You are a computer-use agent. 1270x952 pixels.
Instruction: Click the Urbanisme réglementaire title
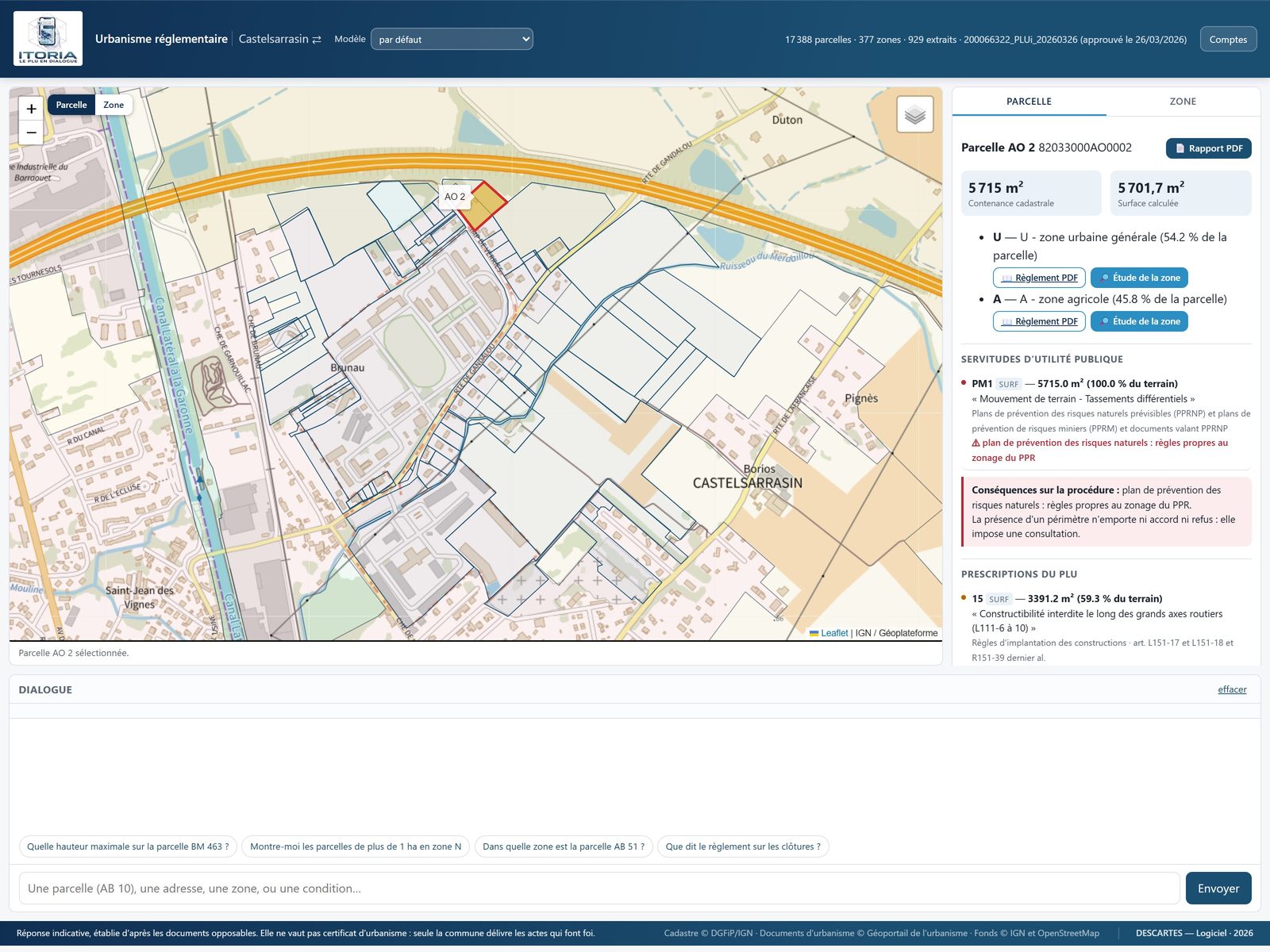[161, 39]
